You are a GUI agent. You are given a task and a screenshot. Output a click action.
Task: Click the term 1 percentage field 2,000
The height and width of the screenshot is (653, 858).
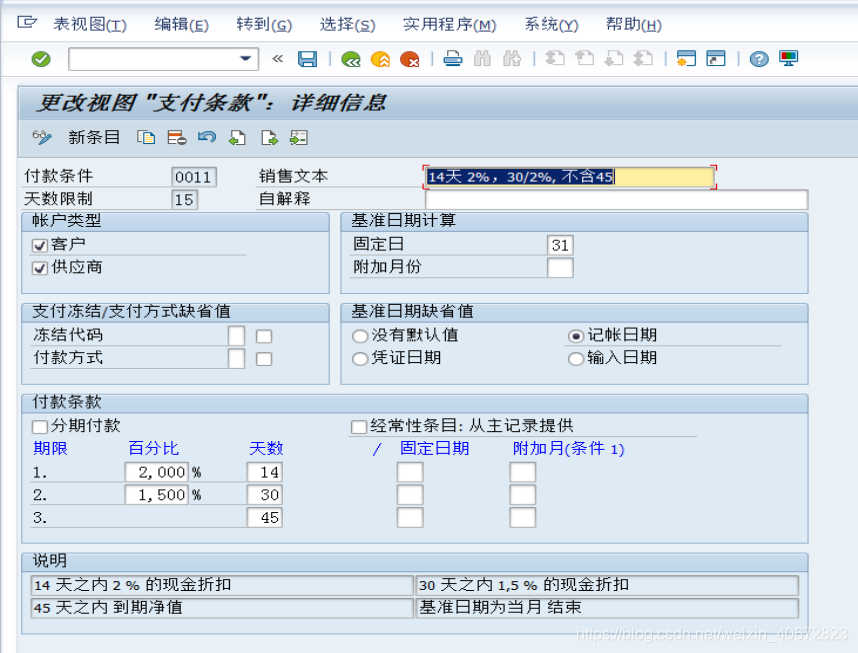click(x=156, y=472)
